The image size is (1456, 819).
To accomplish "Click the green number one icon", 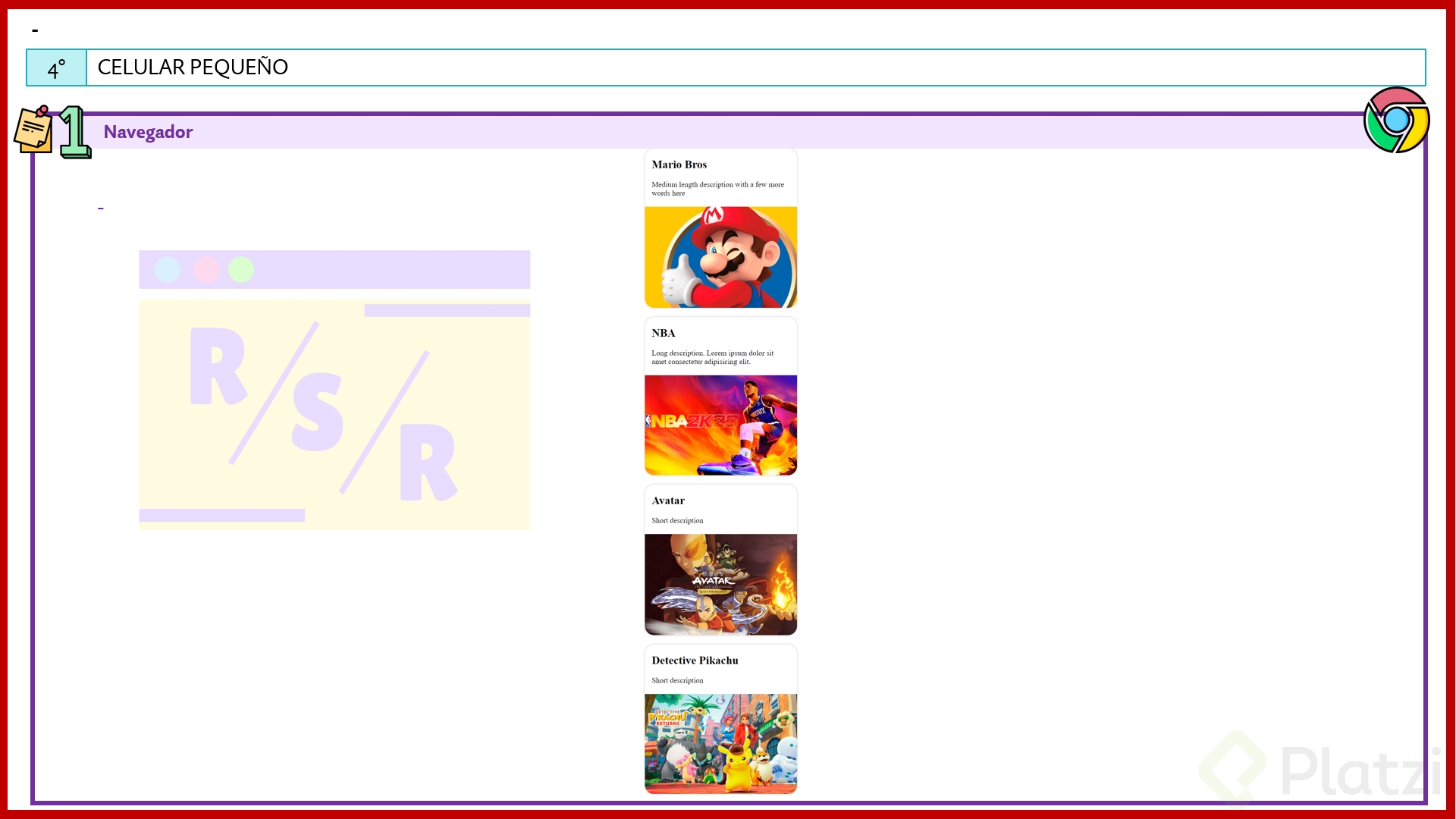I will point(74,133).
